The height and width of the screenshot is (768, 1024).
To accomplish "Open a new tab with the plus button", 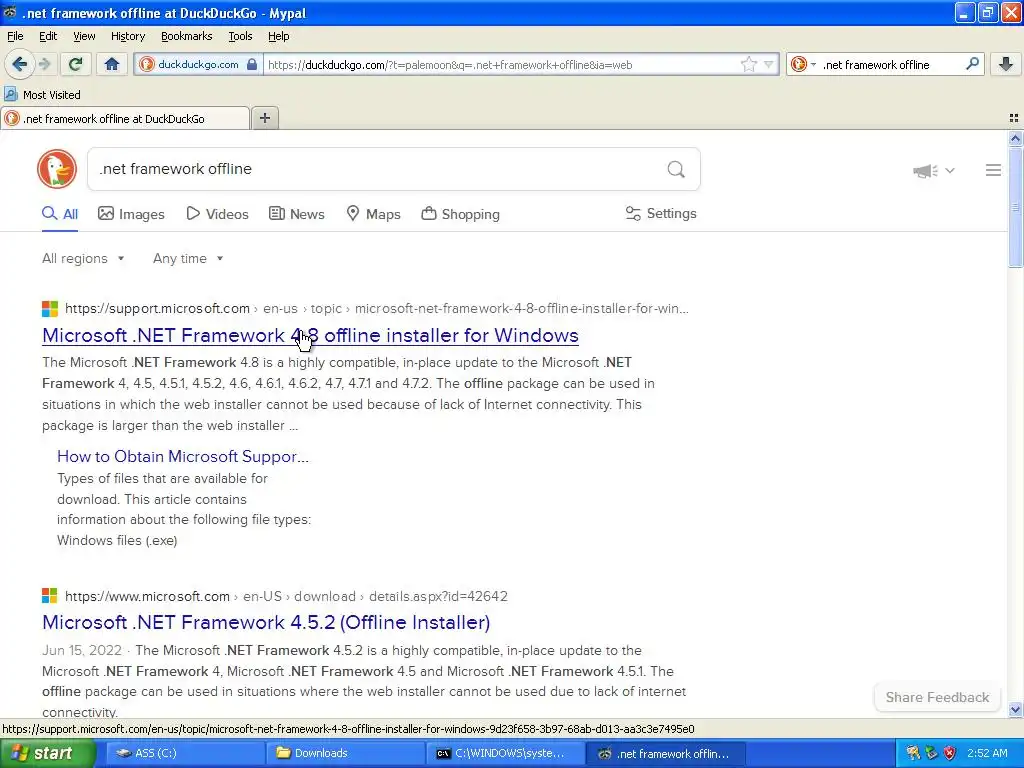I will (x=264, y=118).
